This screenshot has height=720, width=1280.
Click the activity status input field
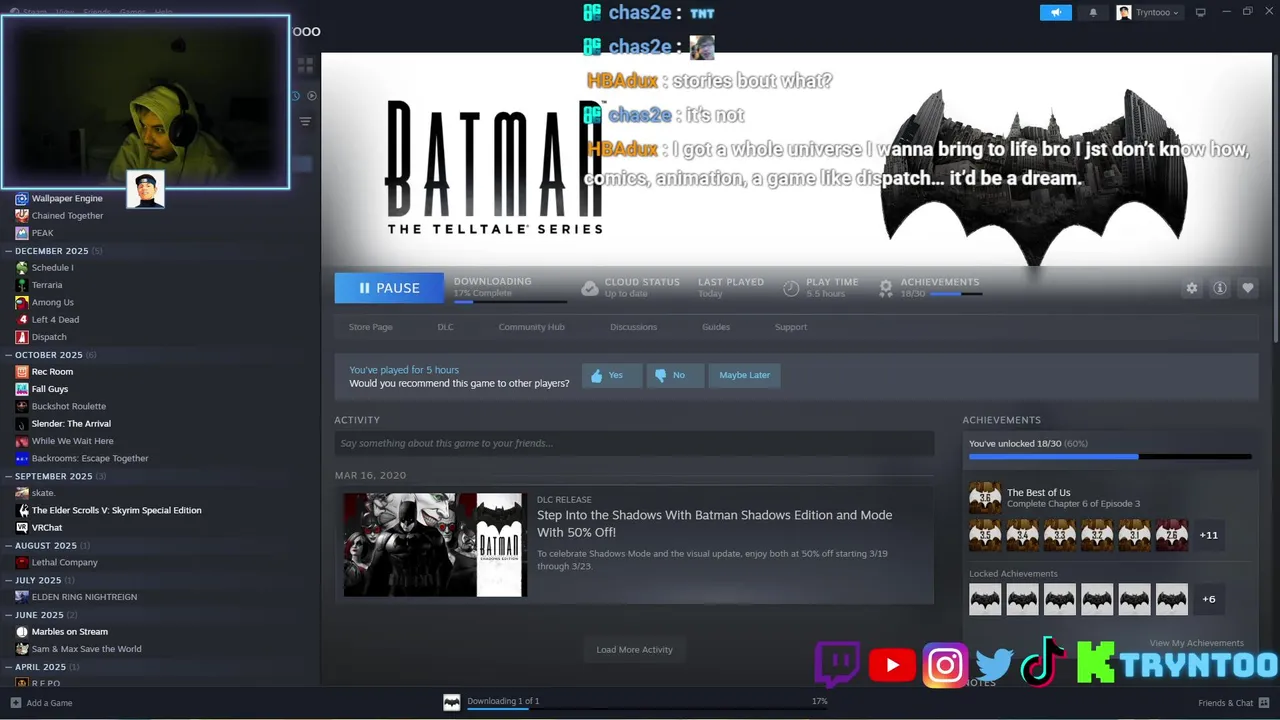click(x=634, y=443)
